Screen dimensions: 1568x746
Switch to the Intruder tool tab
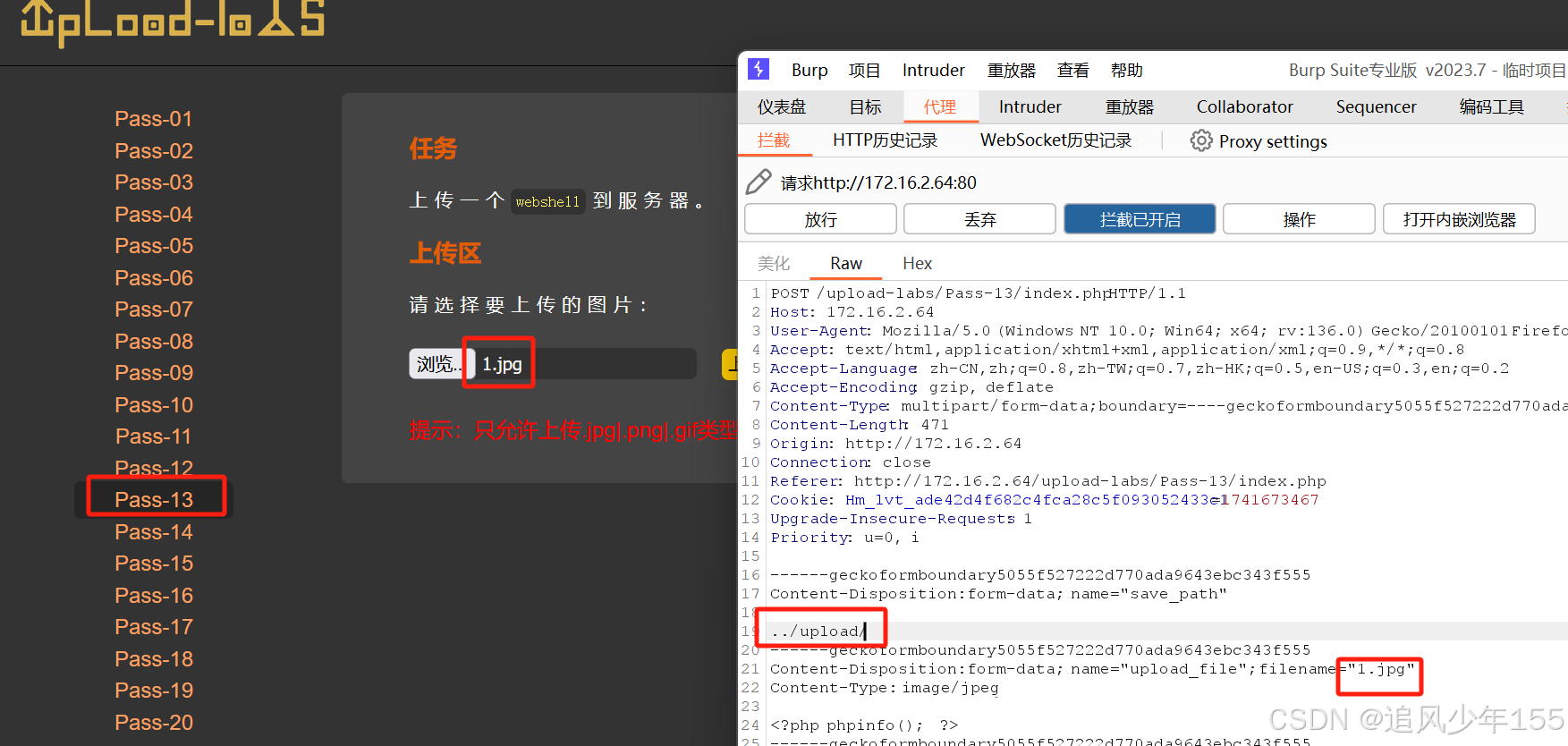click(1030, 107)
